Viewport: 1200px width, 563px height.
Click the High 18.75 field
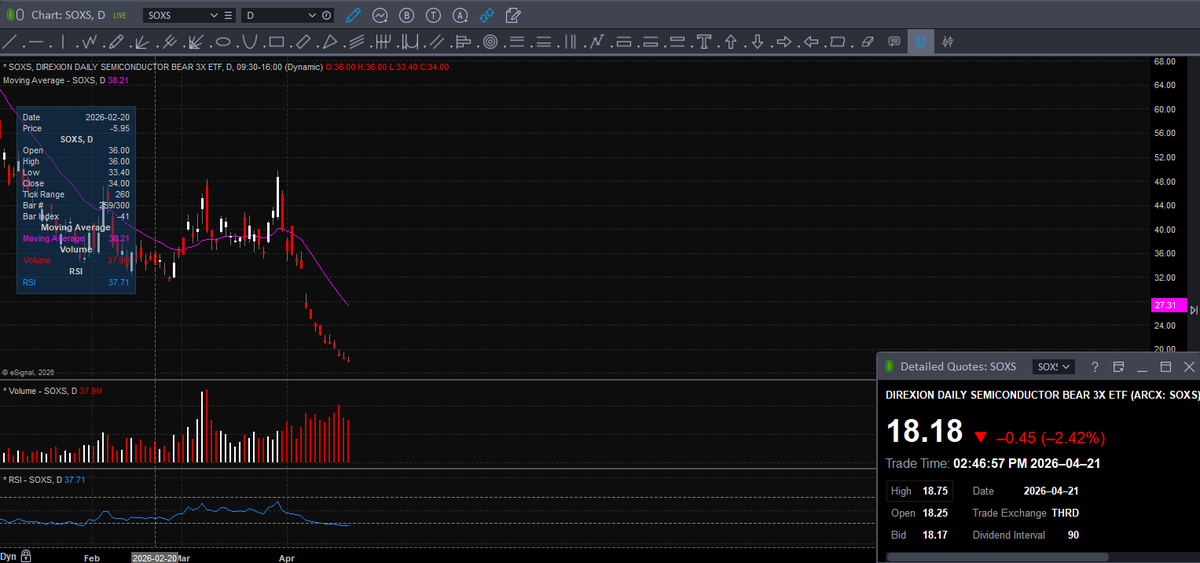pyautogui.click(x=920, y=491)
